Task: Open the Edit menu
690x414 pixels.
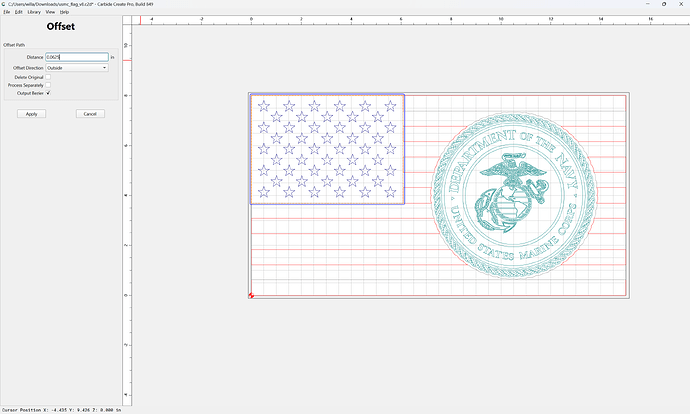Action: [x=18, y=12]
